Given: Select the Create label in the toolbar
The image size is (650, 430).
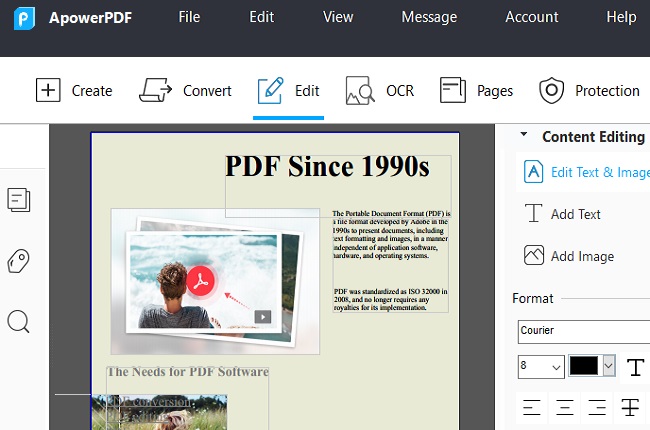Looking at the screenshot, I should [92, 91].
